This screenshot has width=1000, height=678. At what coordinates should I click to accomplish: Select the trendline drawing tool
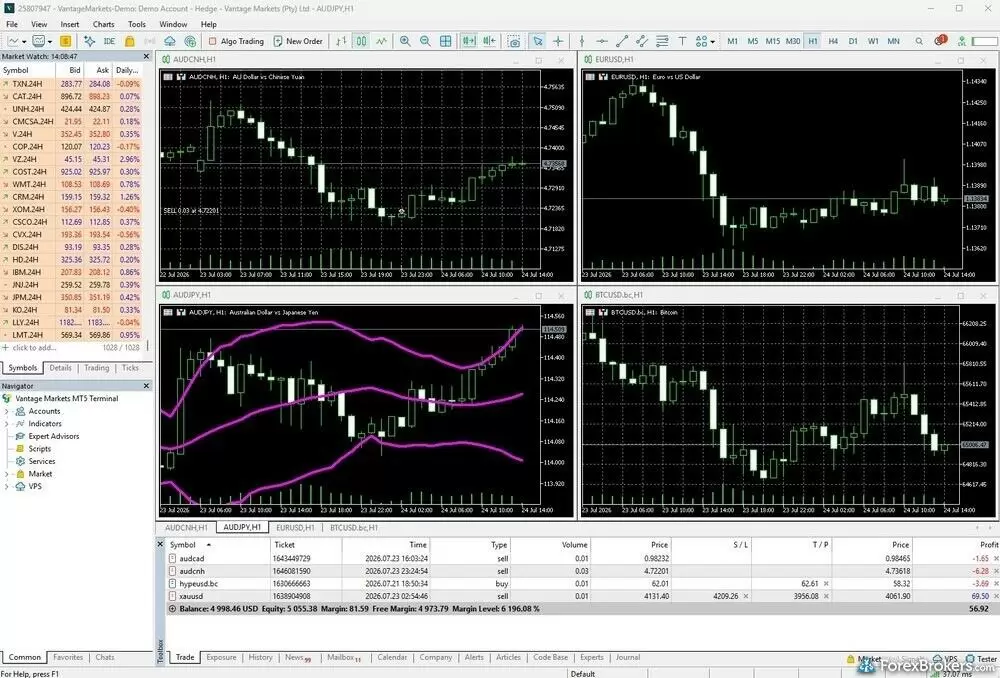point(622,41)
